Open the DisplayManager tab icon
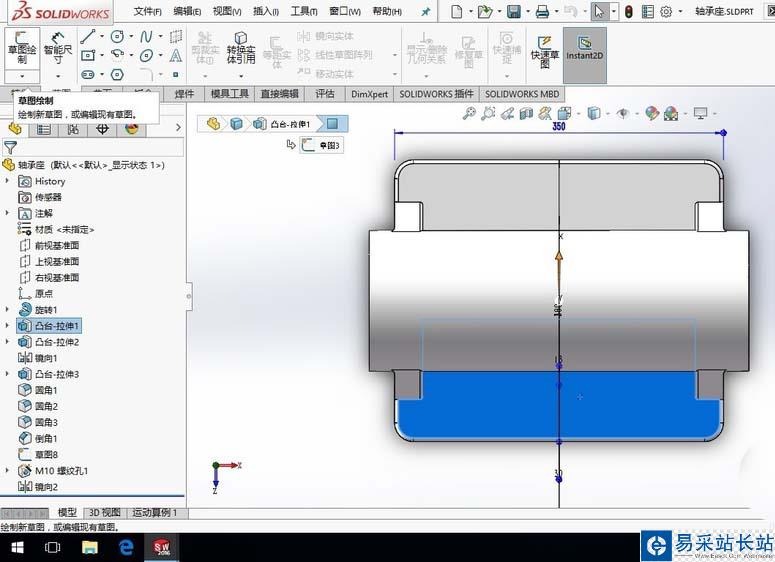The height and width of the screenshot is (562, 775). tap(131, 130)
